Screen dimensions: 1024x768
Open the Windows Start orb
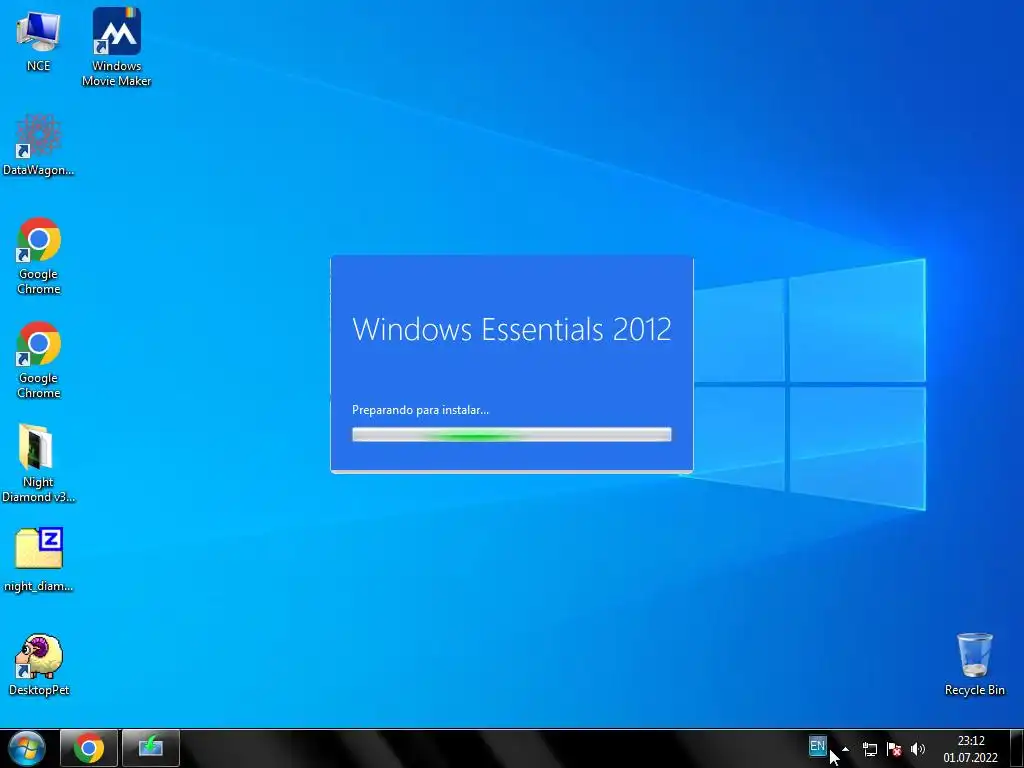click(27, 748)
